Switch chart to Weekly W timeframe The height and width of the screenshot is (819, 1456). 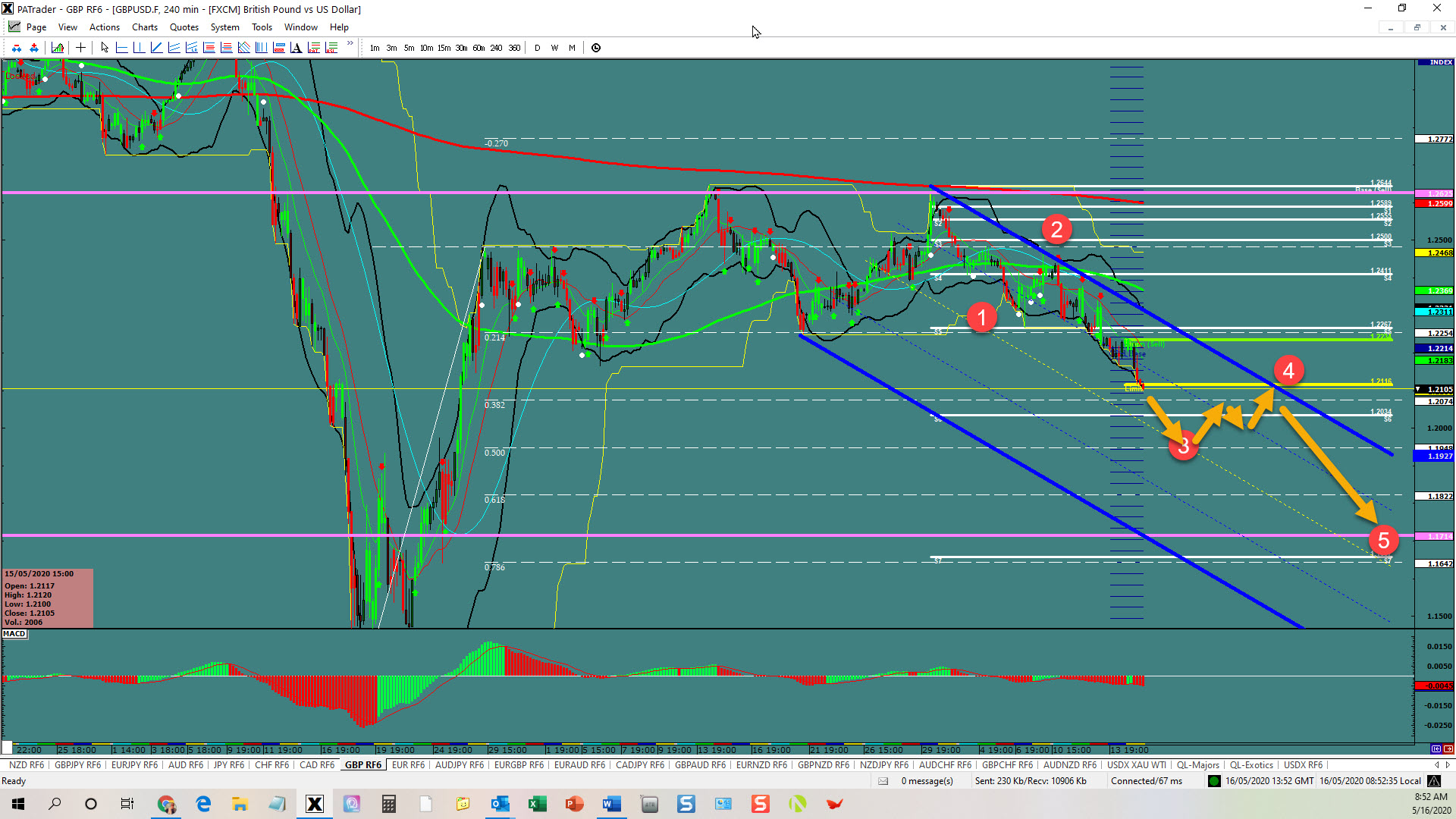coord(555,48)
